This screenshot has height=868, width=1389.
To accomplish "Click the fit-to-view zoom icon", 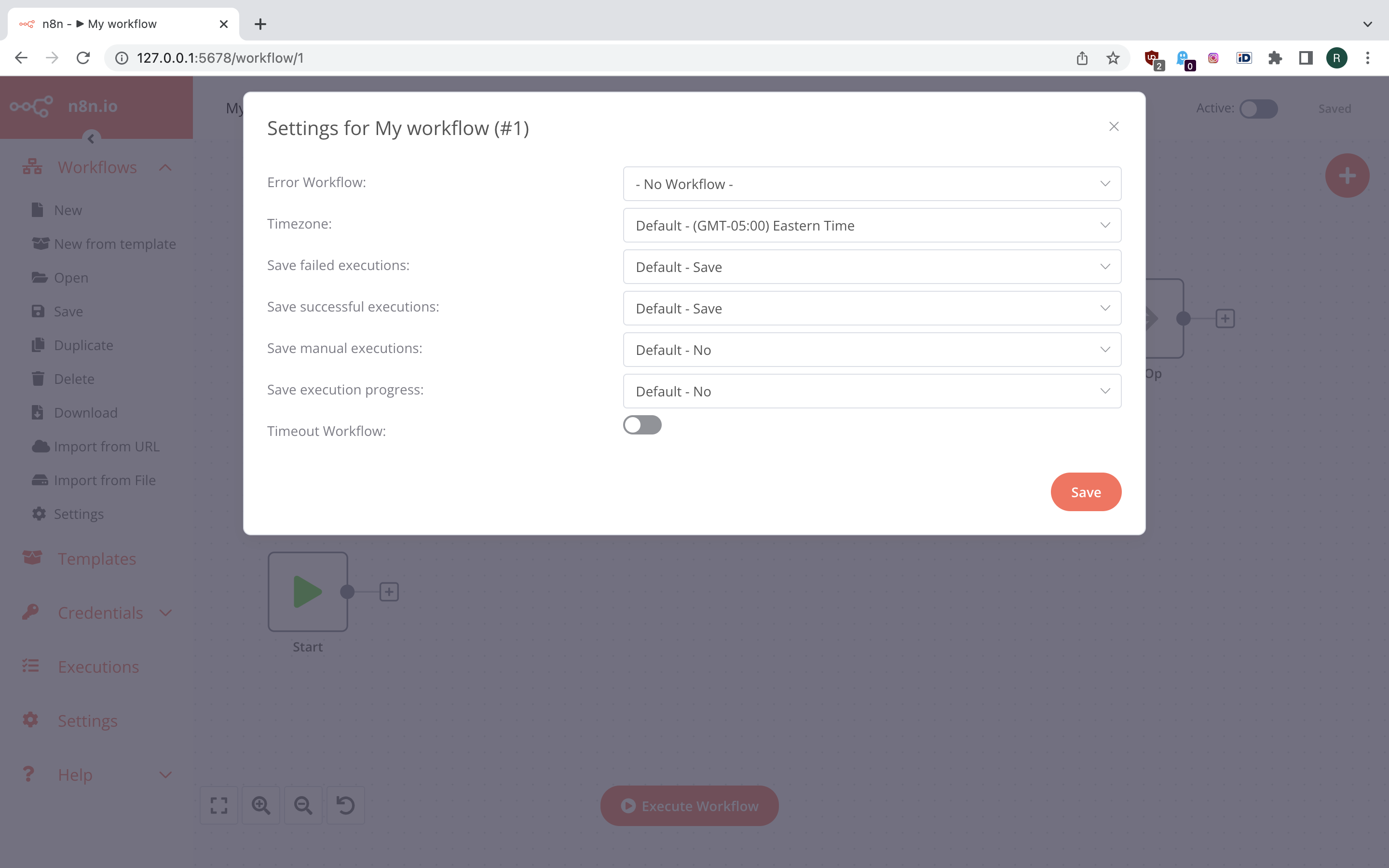I will (218, 805).
